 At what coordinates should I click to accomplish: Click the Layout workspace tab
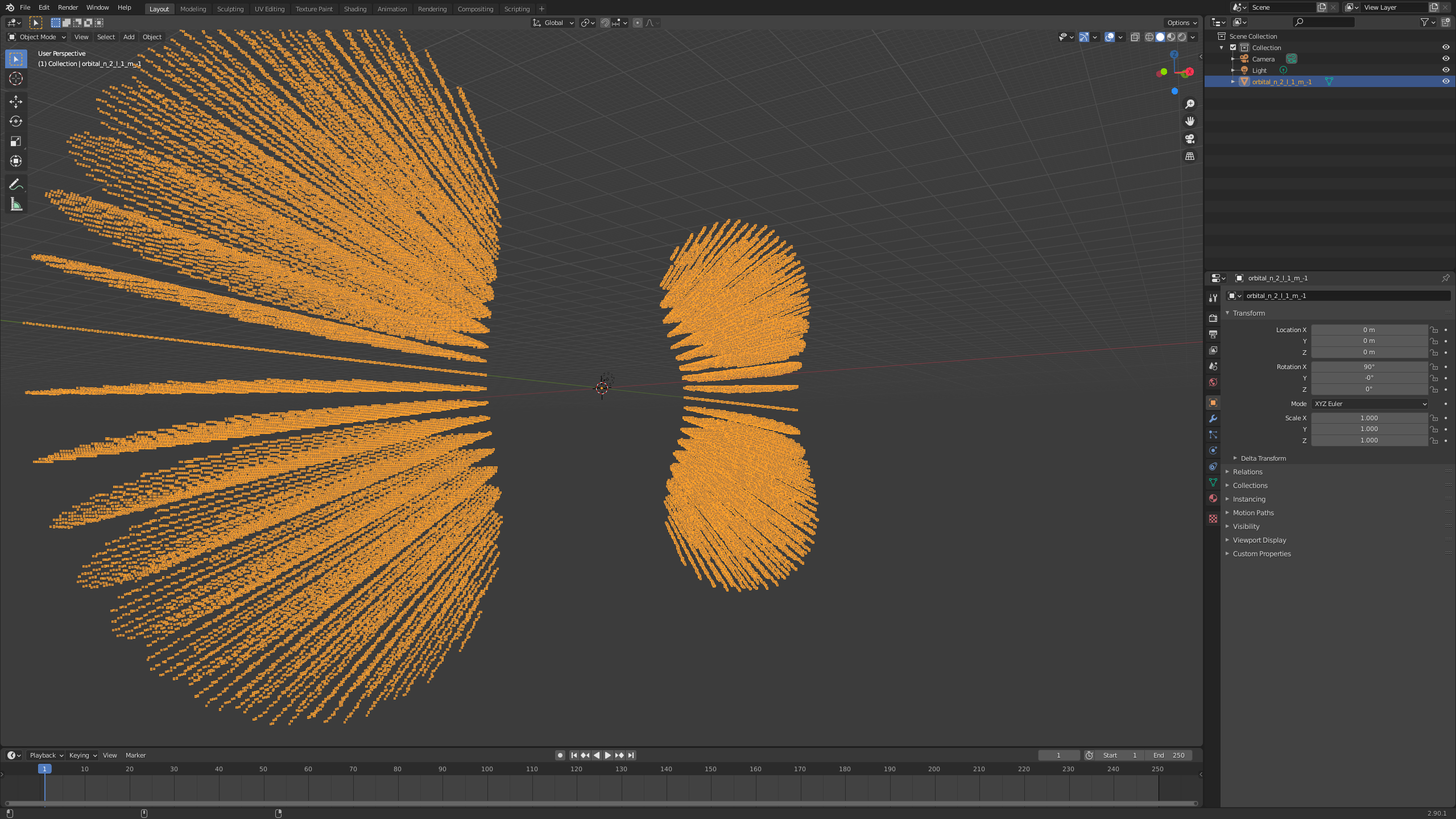tap(158, 8)
